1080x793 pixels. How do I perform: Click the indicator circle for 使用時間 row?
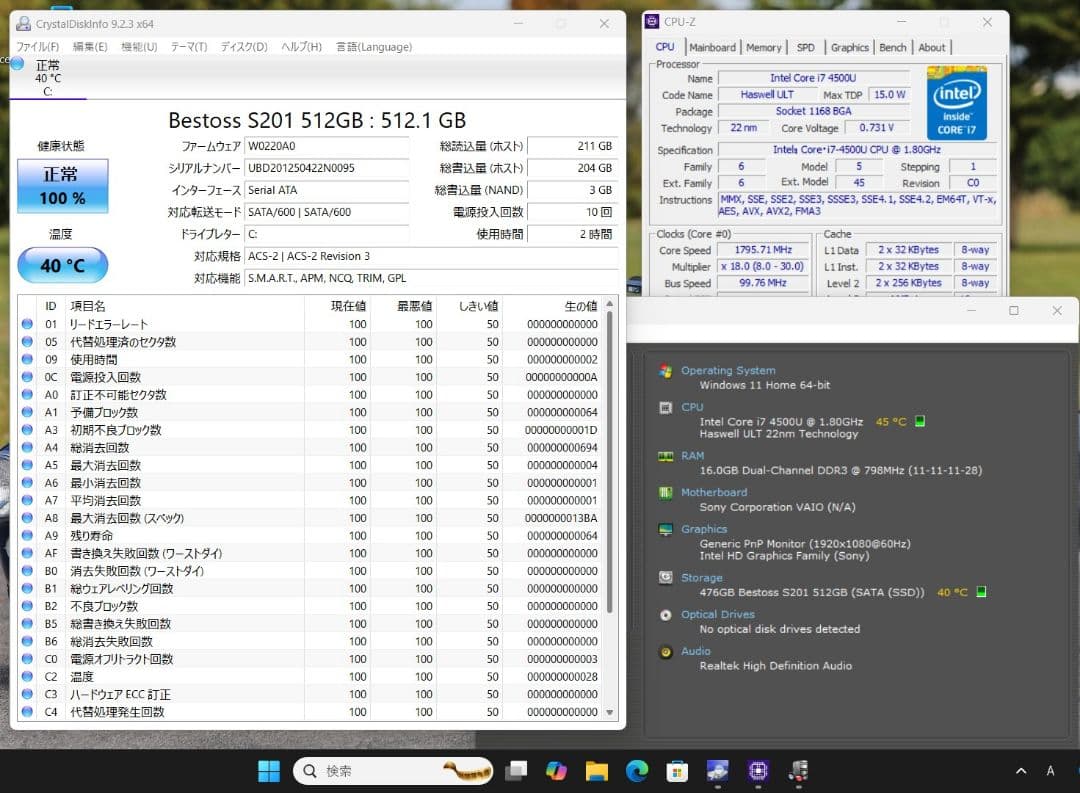tap(27, 357)
